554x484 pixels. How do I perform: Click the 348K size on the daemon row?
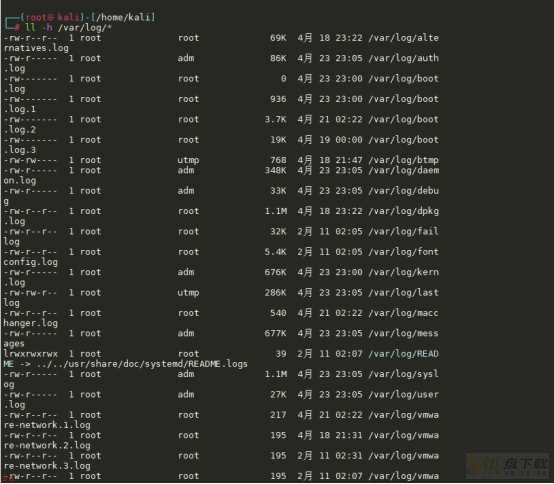276,170
